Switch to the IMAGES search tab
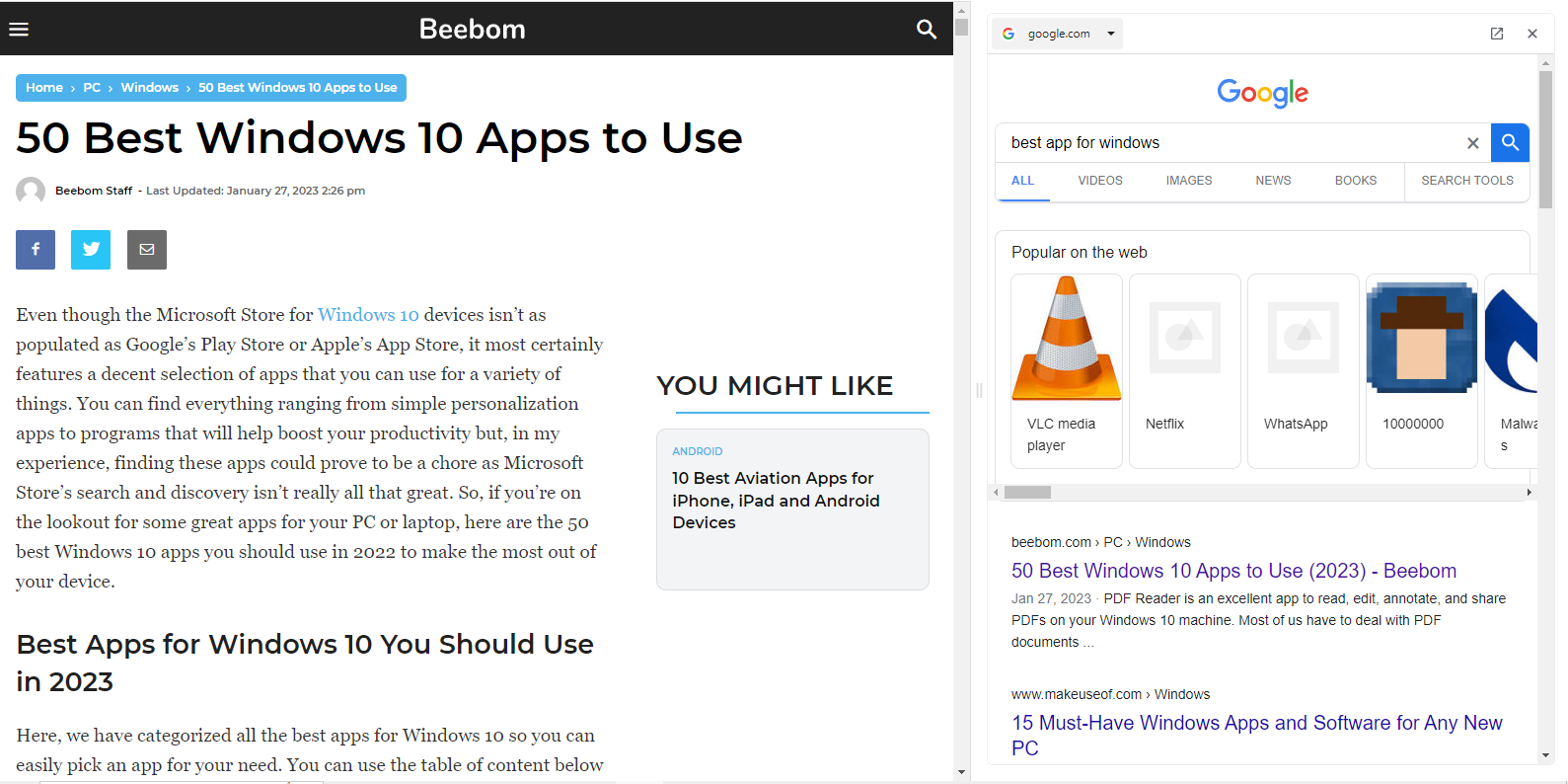 tap(1189, 181)
